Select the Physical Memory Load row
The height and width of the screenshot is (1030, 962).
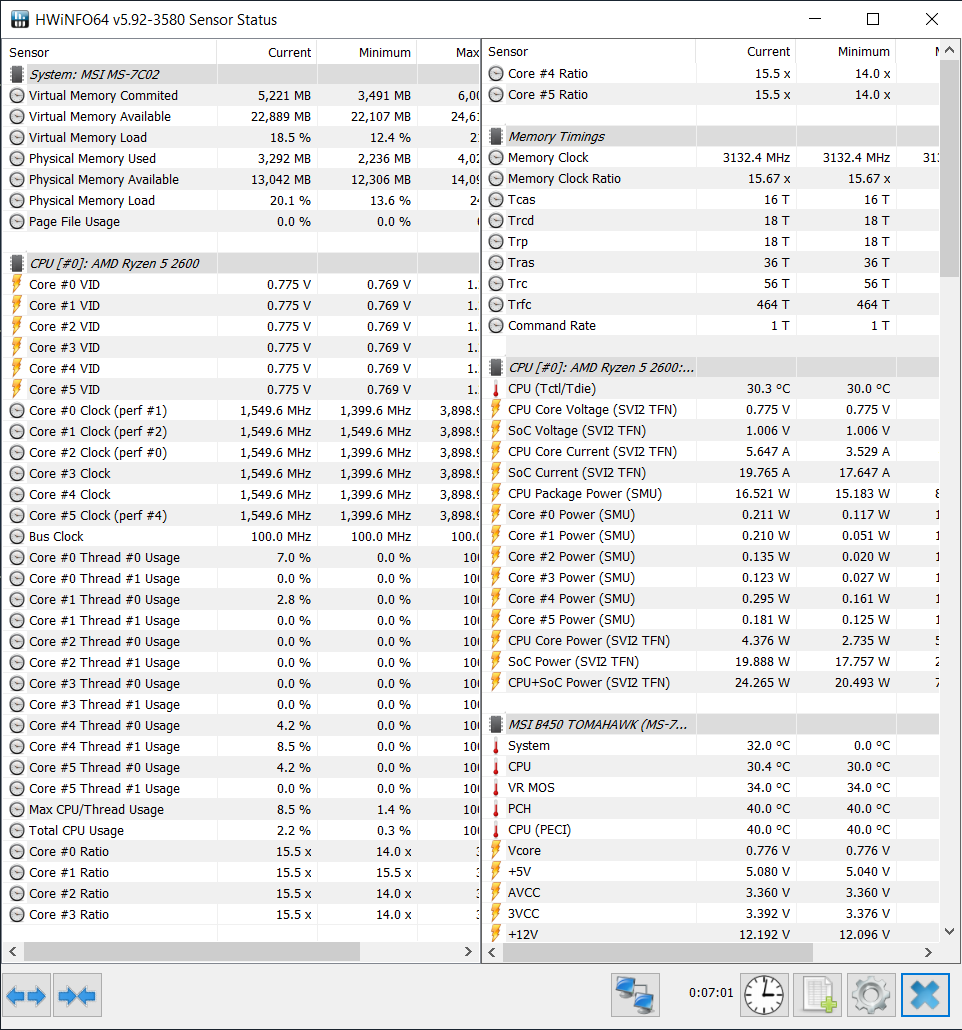pos(240,201)
